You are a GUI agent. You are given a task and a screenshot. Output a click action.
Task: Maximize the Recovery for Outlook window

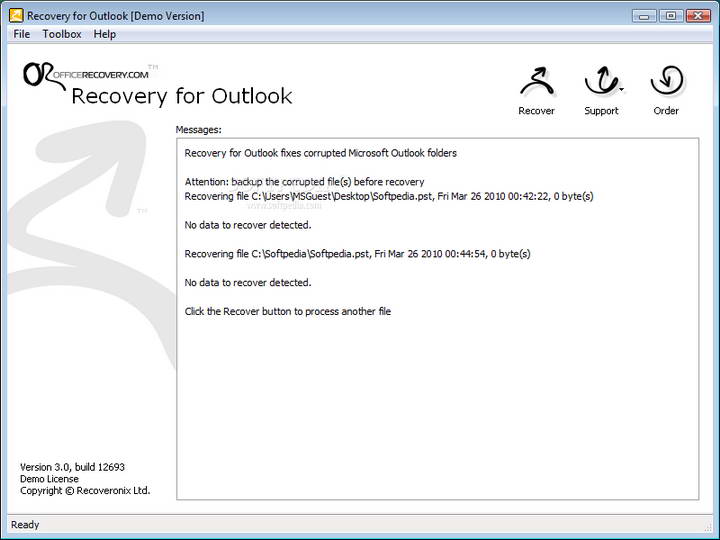coord(670,16)
